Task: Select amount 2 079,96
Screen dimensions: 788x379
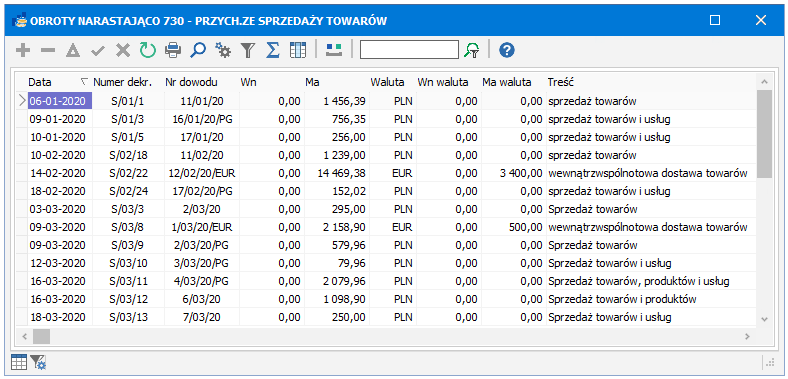Action: coord(337,281)
